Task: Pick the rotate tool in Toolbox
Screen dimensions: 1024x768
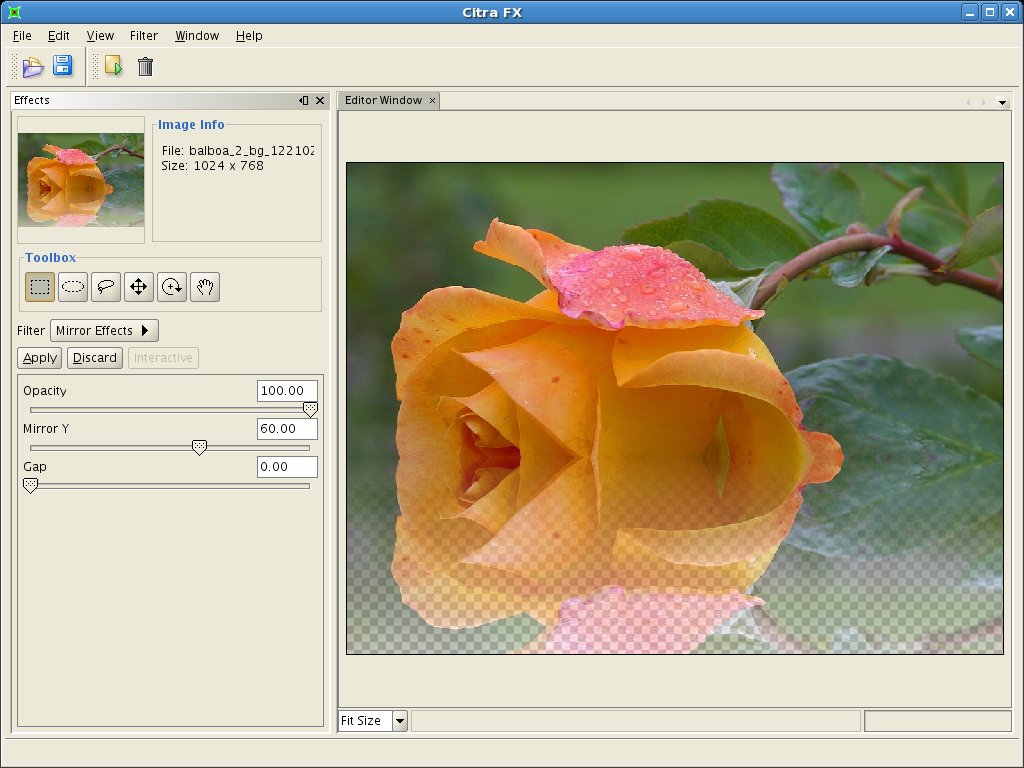Action: coord(172,287)
